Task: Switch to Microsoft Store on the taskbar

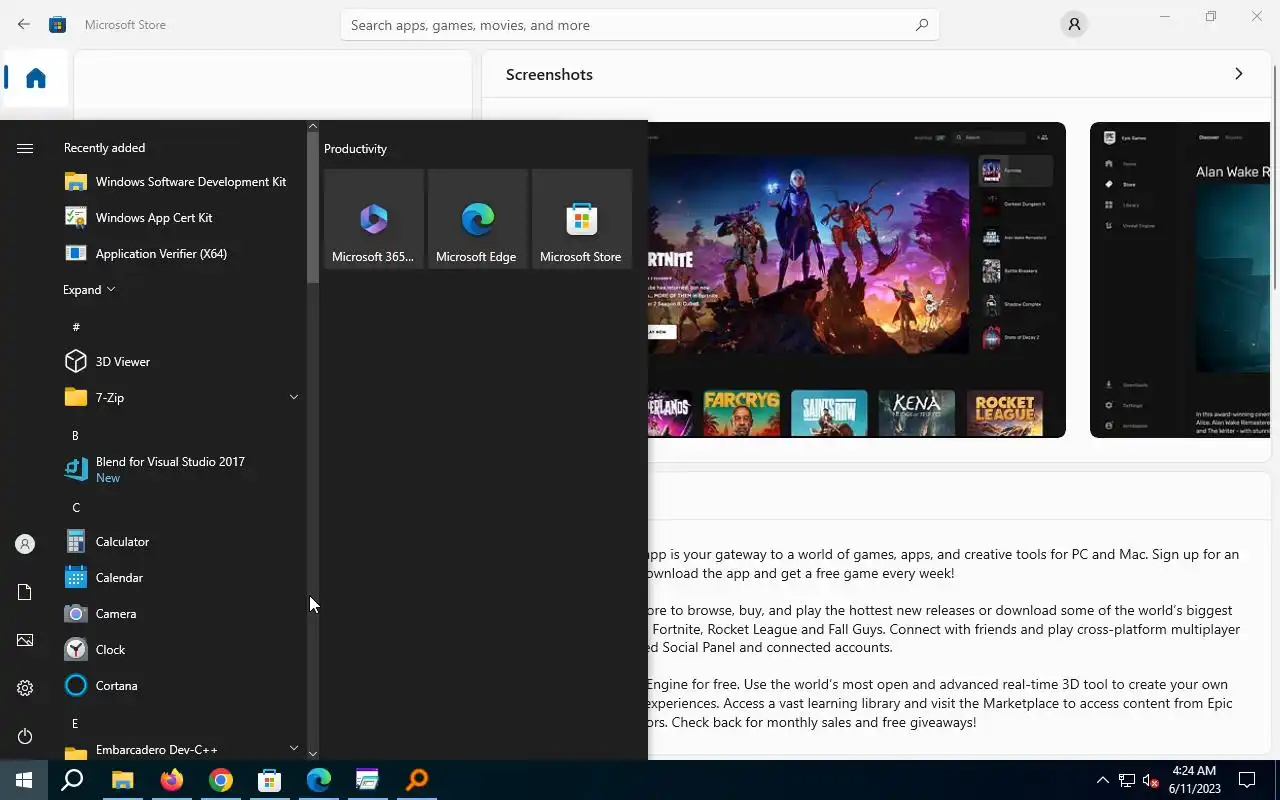Action: click(270, 780)
